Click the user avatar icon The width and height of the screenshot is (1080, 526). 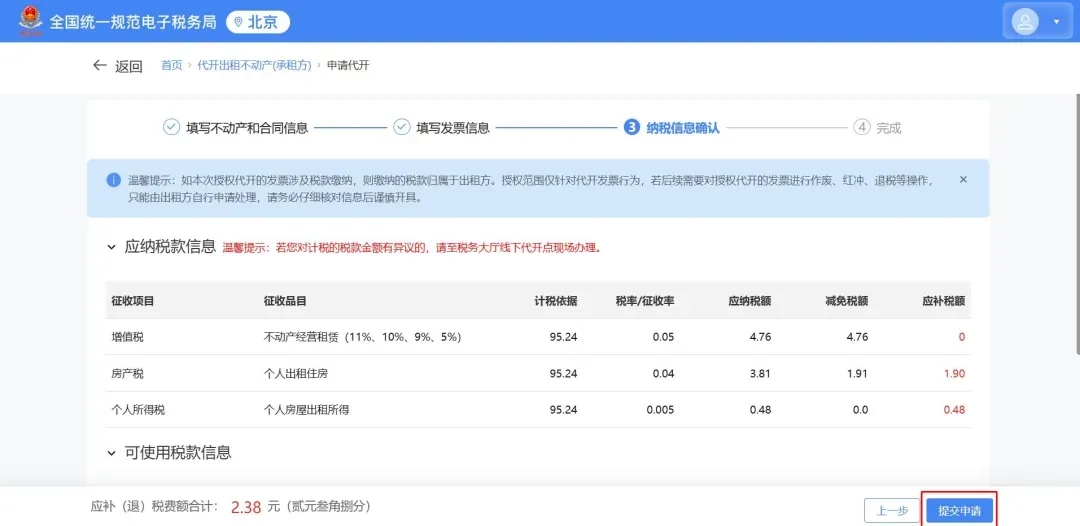[x=1025, y=21]
